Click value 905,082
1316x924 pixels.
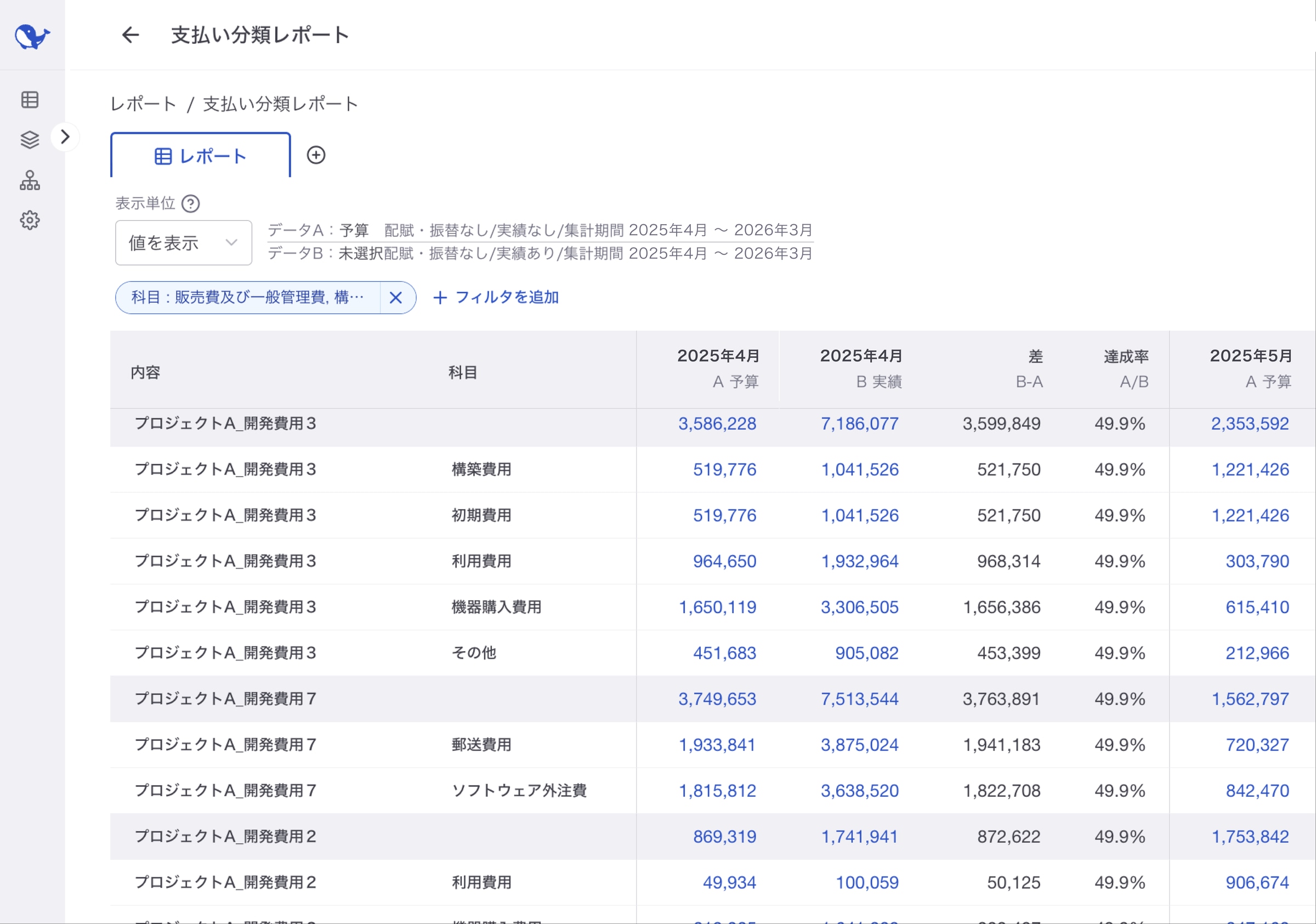click(866, 653)
